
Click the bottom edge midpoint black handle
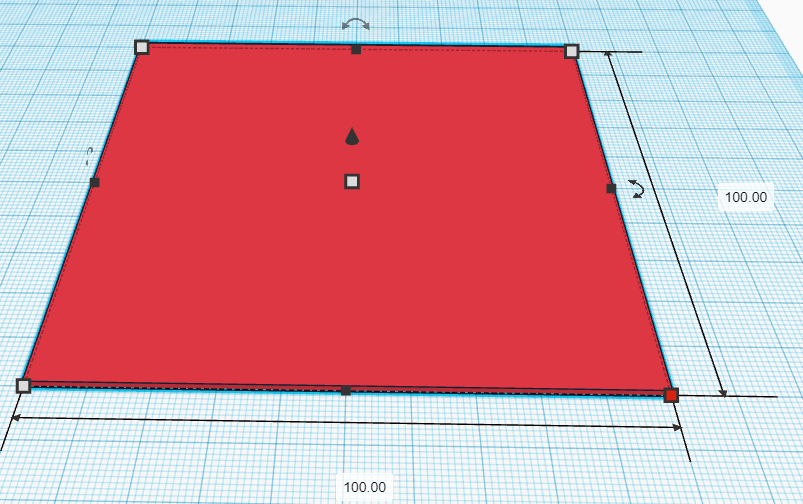(346, 391)
